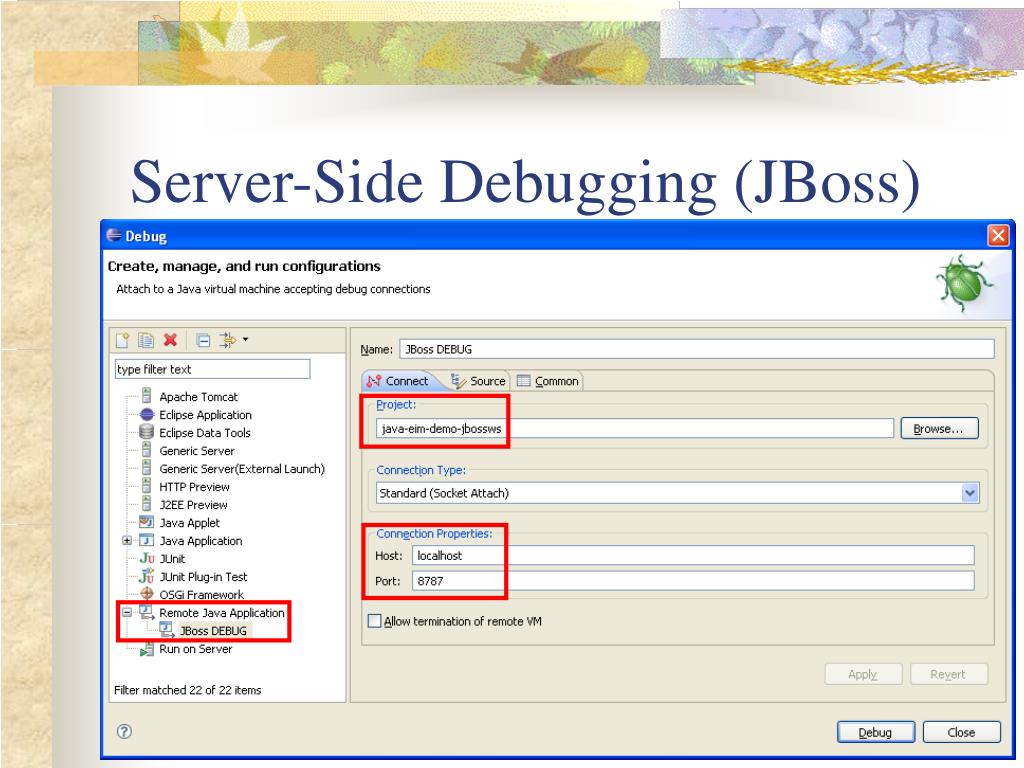
Task: Click the Eclipse Data Tools database icon
Action: click(147, 432)
